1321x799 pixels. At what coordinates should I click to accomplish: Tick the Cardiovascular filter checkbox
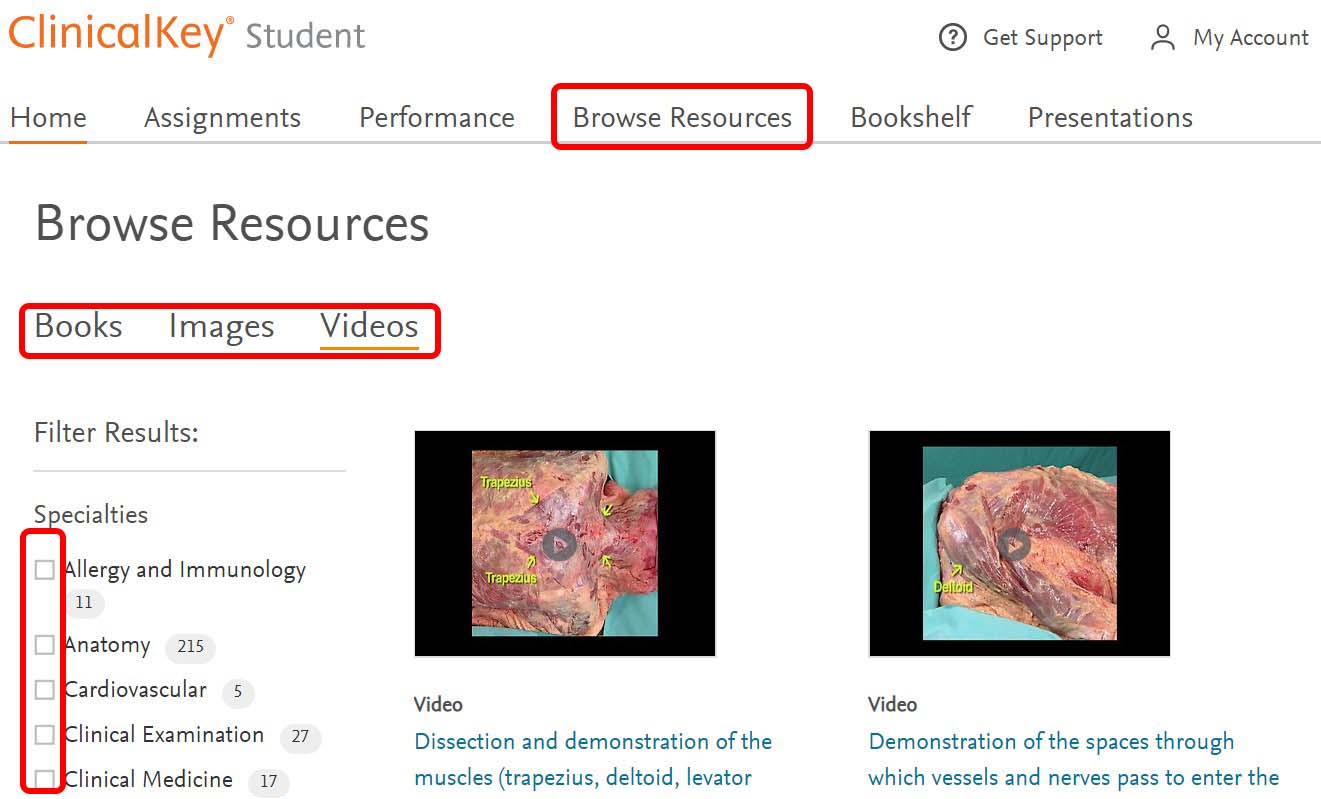(44, 690)
